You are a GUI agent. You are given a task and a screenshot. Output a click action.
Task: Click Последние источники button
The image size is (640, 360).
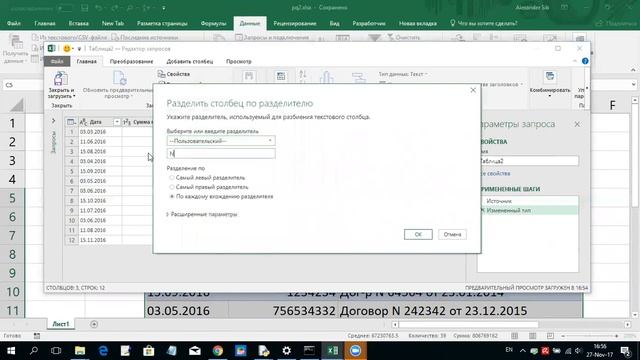145,38
